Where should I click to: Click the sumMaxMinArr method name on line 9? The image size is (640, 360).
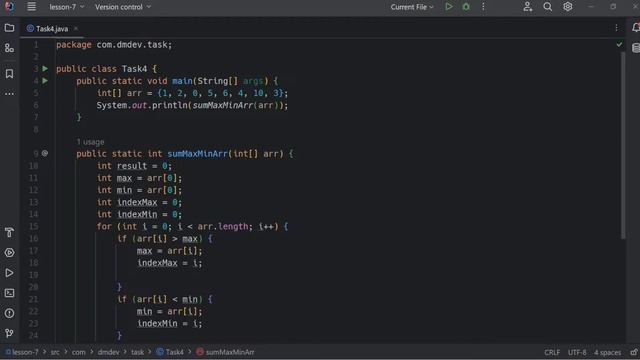(197, 154)
